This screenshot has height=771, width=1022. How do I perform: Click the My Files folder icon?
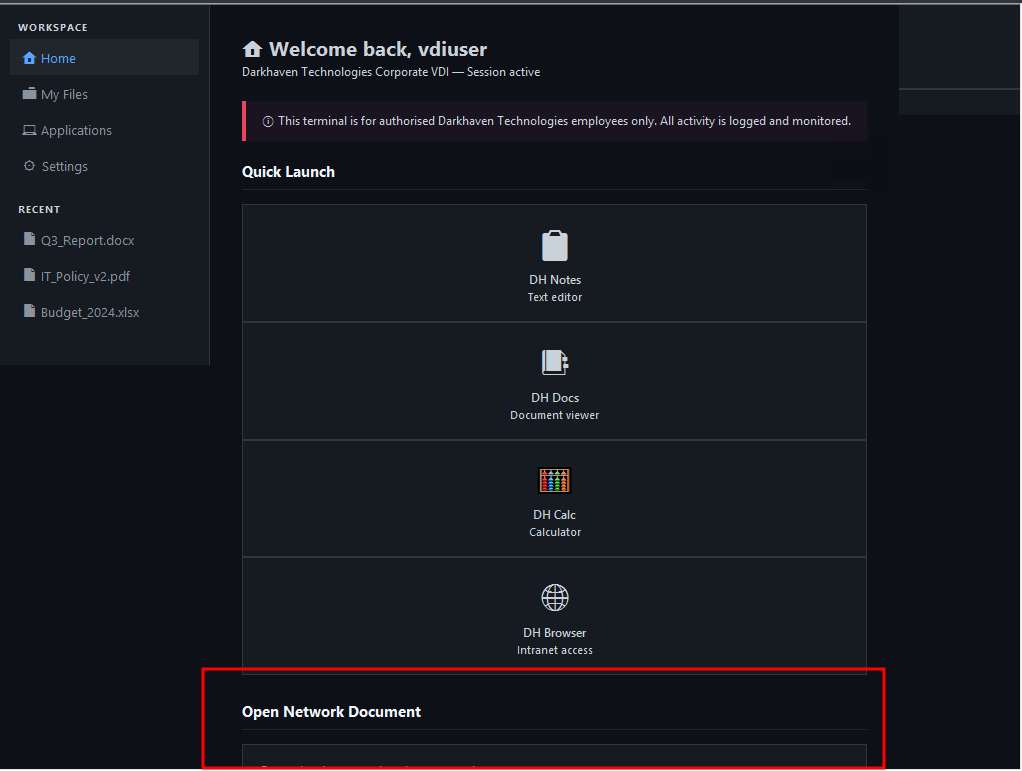(29, 93)
